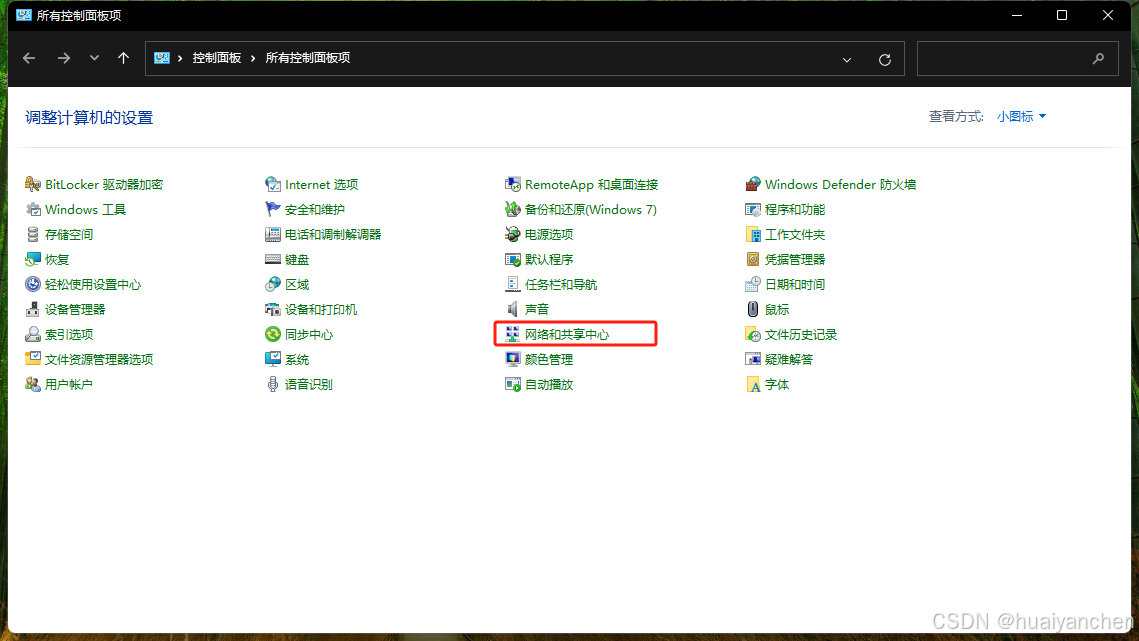Screen dimensions: 1139x641
Task: Open the 默认程序 icon
Action: point(513,259)
